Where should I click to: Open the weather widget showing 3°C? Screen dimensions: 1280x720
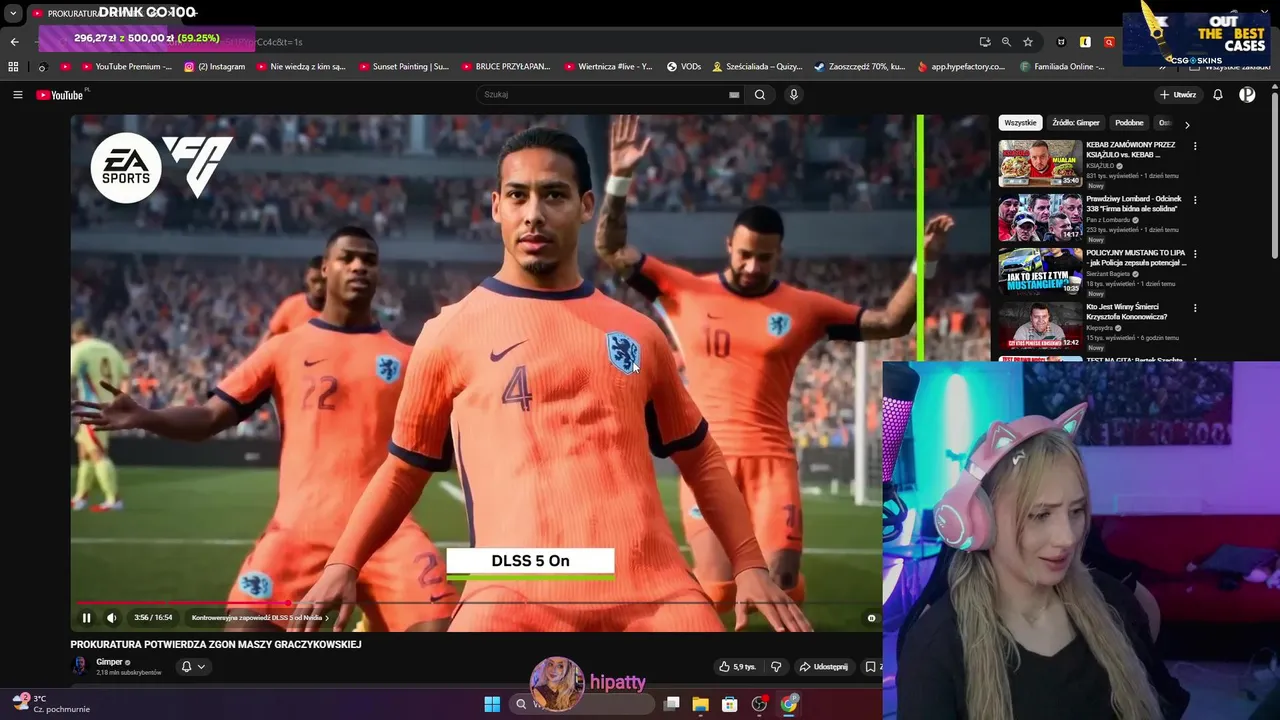click(51, 703)
